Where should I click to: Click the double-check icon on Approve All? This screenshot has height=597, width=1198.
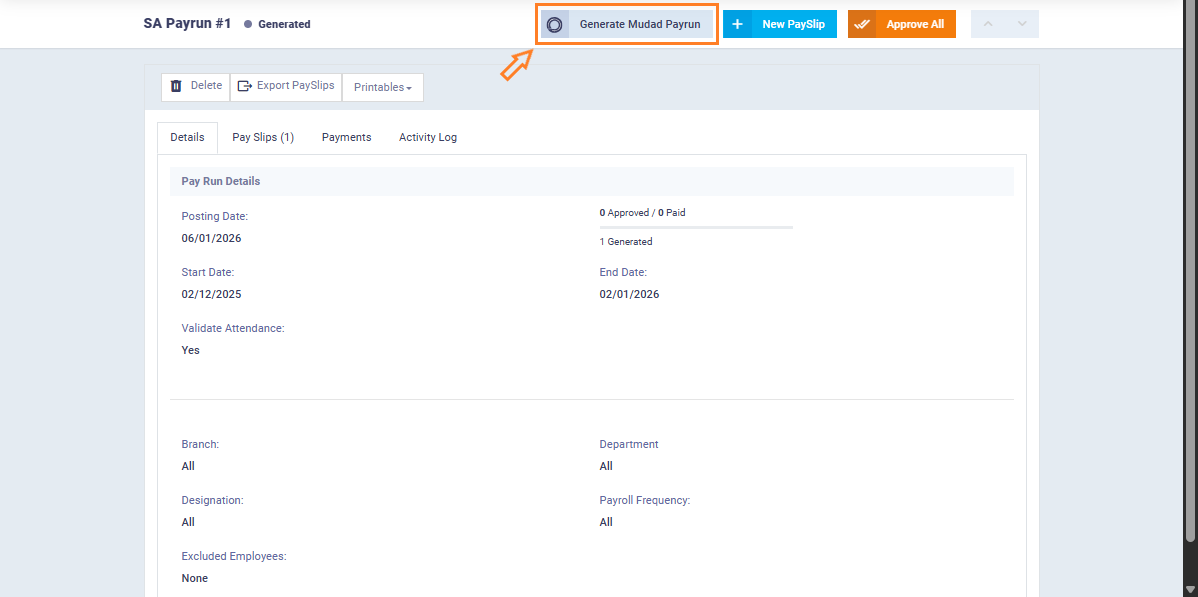pyautogui.click(x=862, y=24)
